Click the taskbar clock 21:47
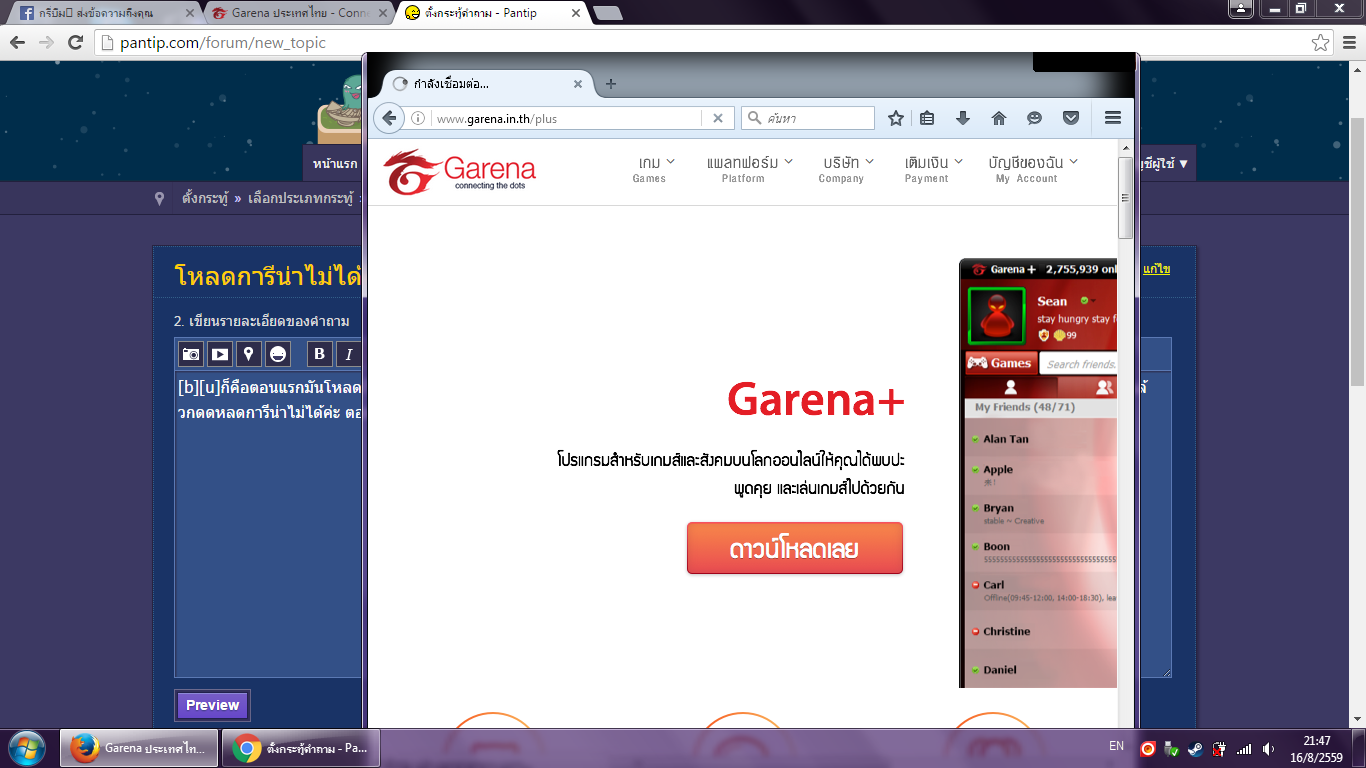Viewport: 1366px width, 768px height. tap(1316, 741)
